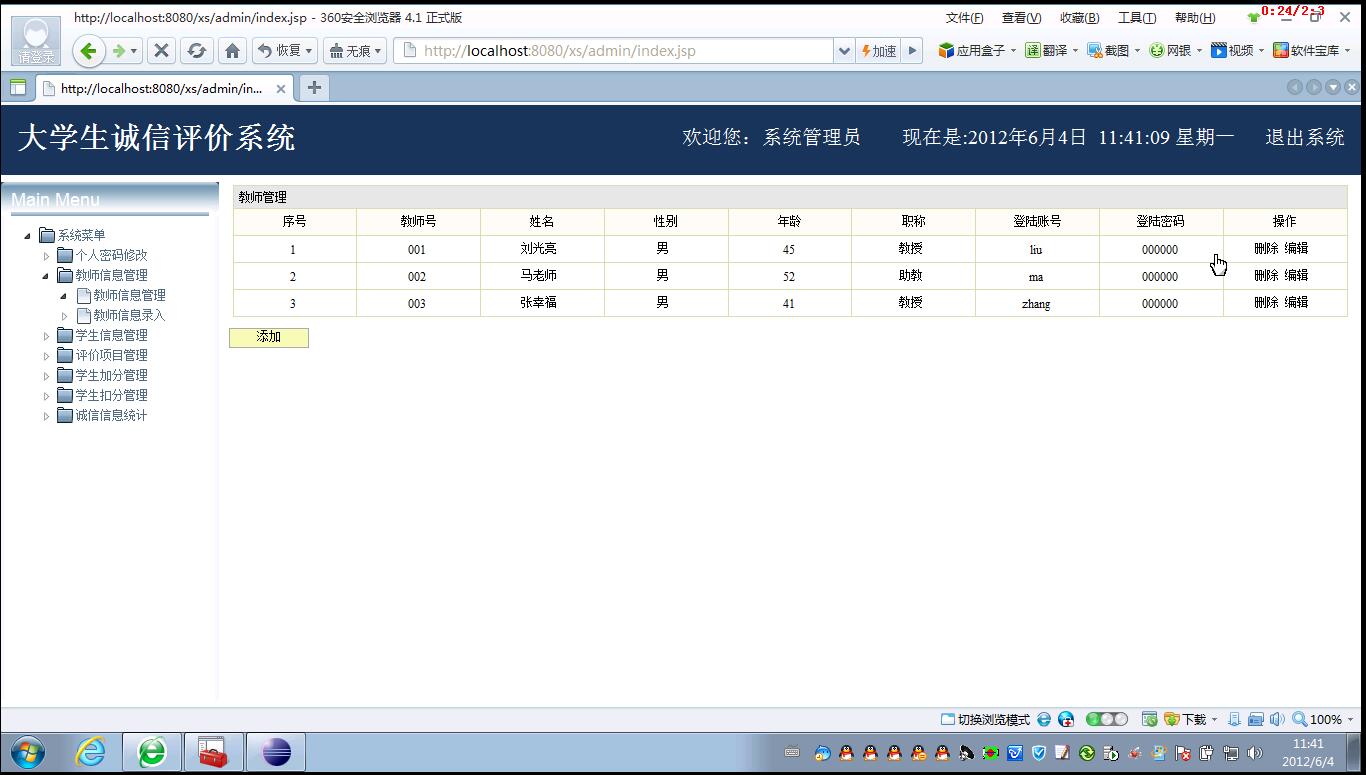1366x775 pixels.
Task: Expand the 学生加分管理 folder
Action: pyautogui.click(x=46, y=376)
